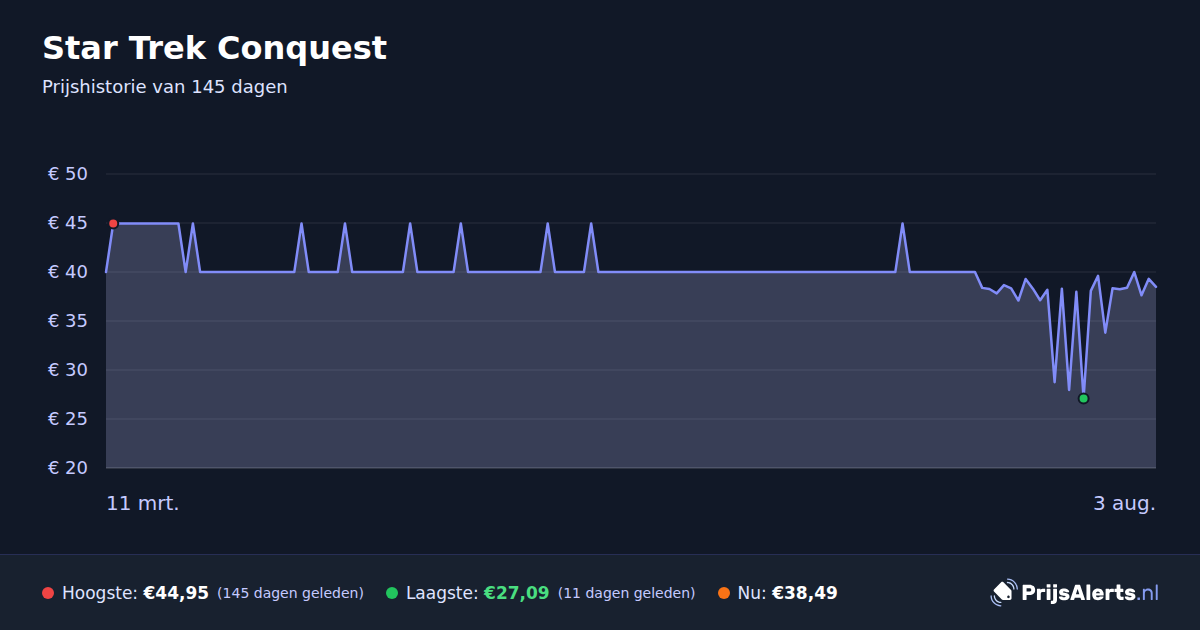Click '(145 dagen geleden)' text
1200x630 pixels.
pos(290,593)
